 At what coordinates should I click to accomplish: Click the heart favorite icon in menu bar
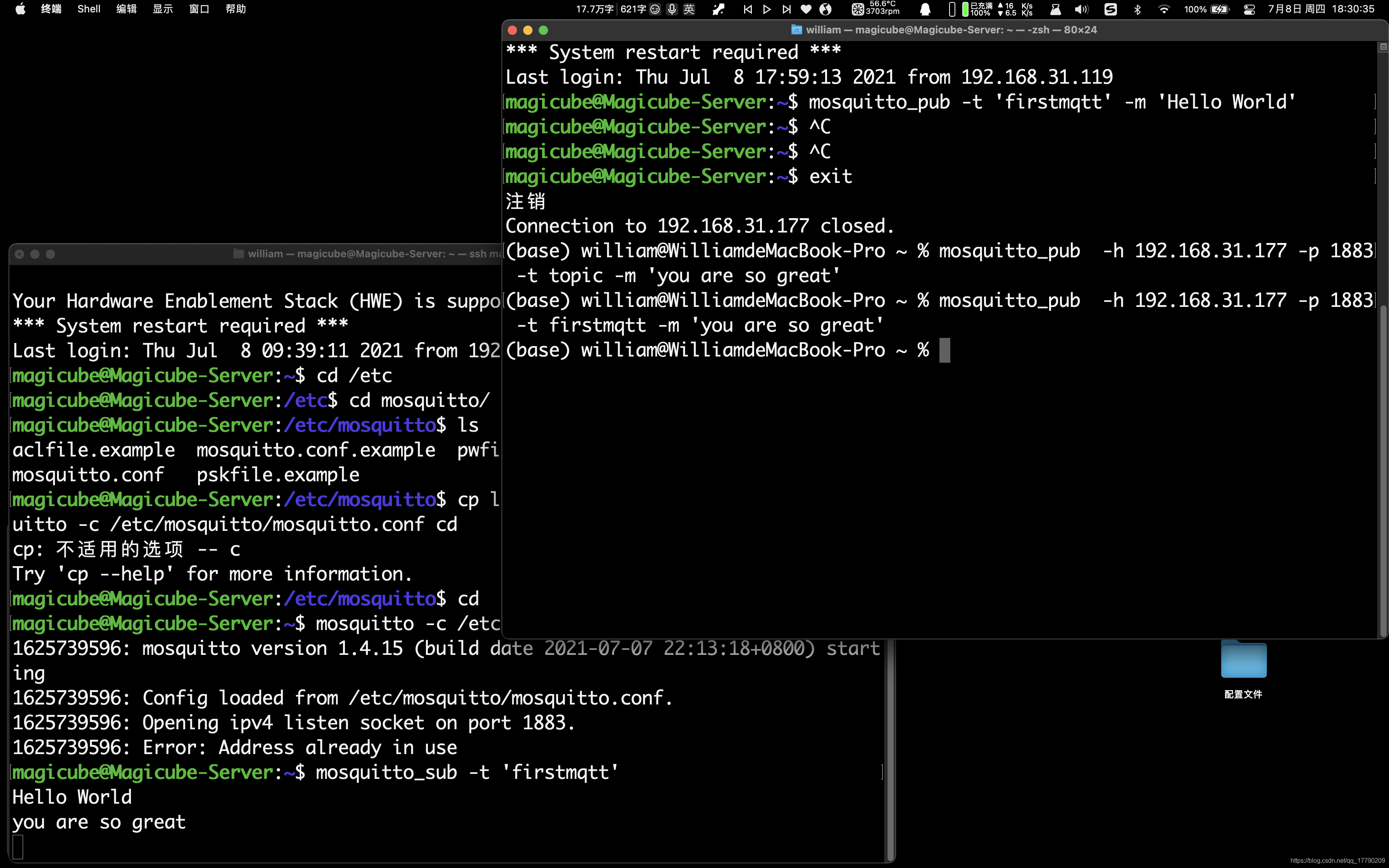[x=806, y=9]
